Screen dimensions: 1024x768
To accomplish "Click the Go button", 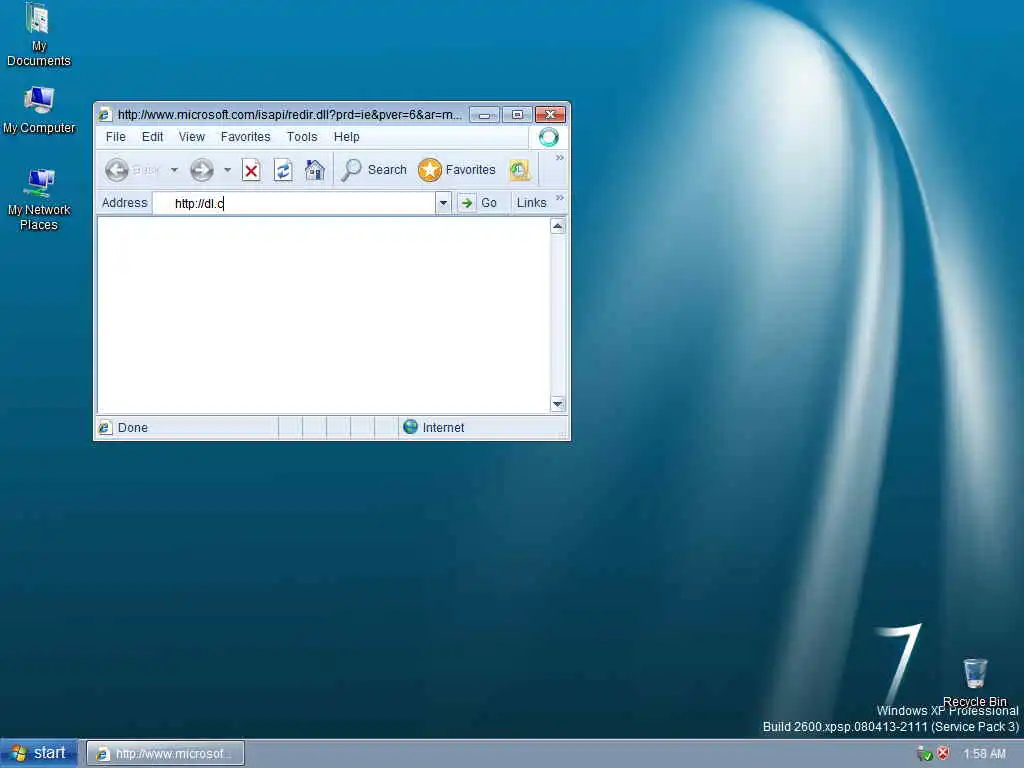I will [x=479, y=203].
